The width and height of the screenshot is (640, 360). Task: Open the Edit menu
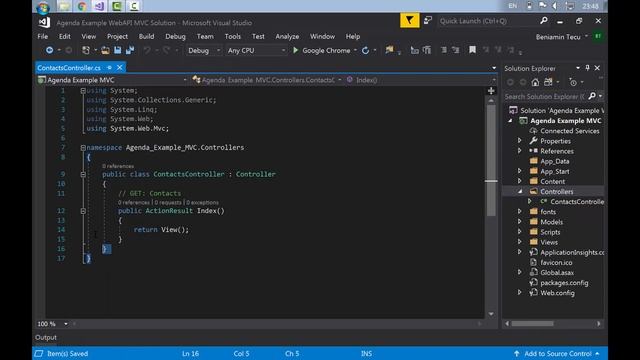64,36
